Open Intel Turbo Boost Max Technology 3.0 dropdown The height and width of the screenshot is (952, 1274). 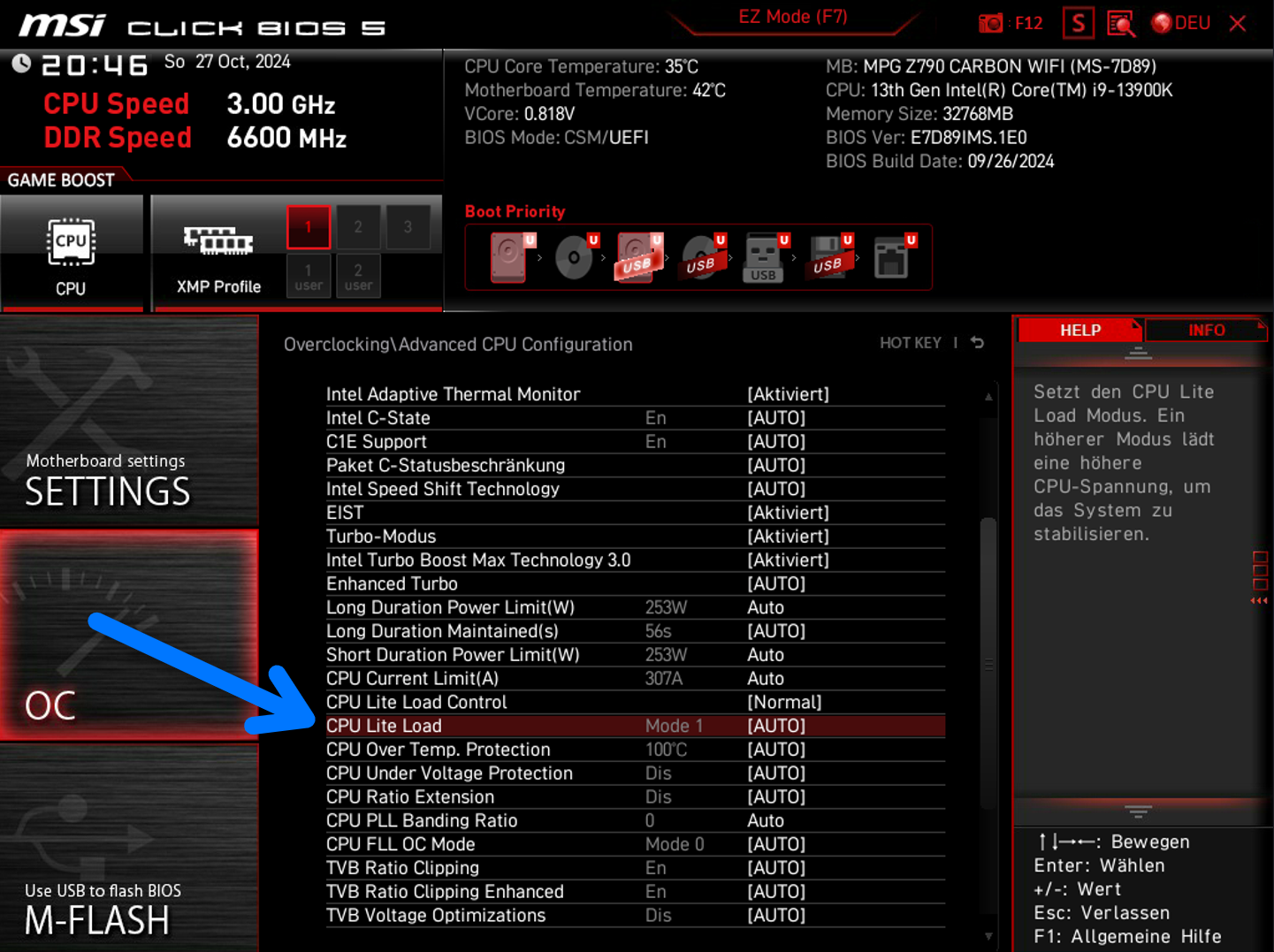788,560
